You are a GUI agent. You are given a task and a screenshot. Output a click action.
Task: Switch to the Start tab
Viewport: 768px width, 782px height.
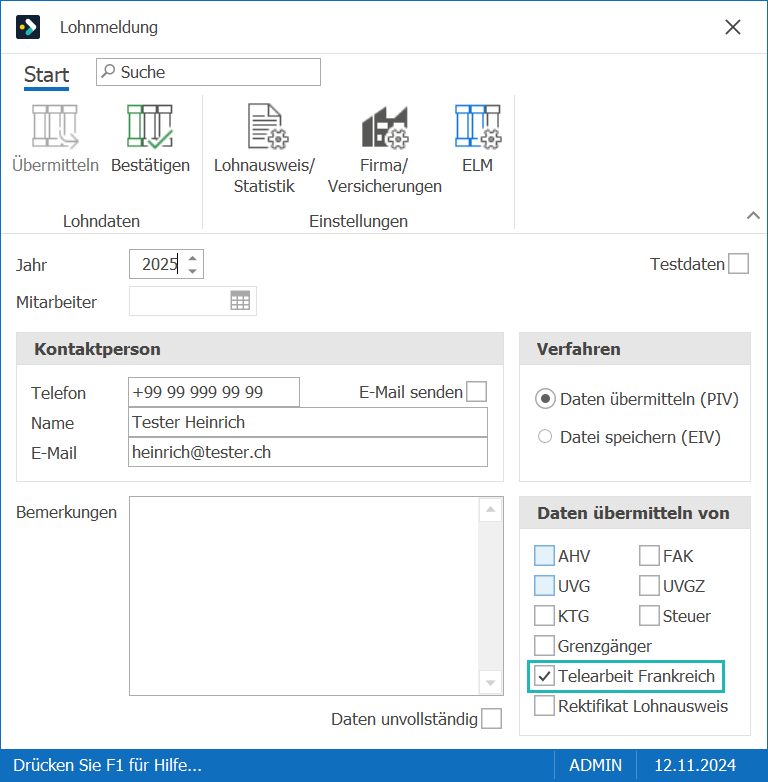pyautogui.click(x=46, y=75)
